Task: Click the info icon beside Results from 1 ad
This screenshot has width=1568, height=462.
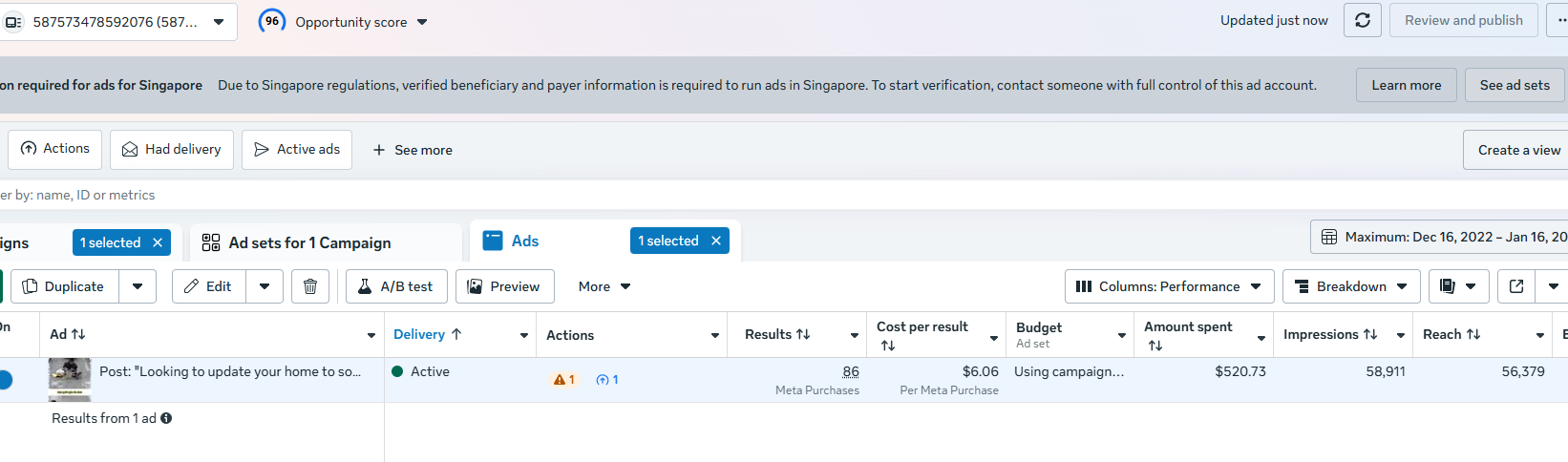Action: (166, 418)
